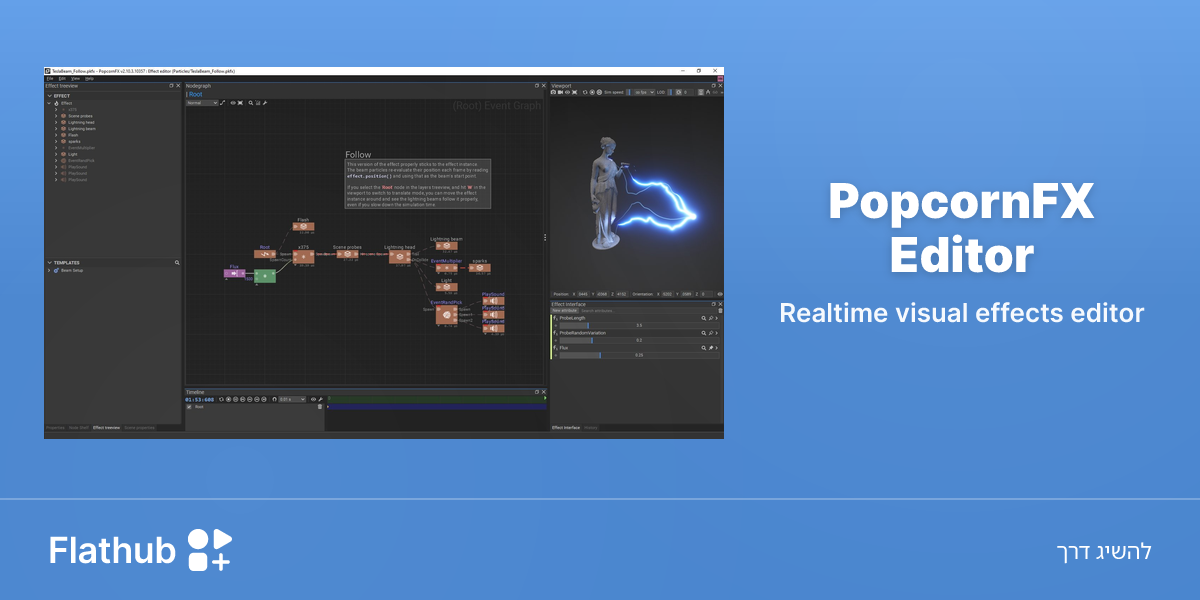Image resolution: width=1200 pixels, height=600 pixels.
Task: Switch to the Scene properties tab
Action: click(x=139, y=428)
